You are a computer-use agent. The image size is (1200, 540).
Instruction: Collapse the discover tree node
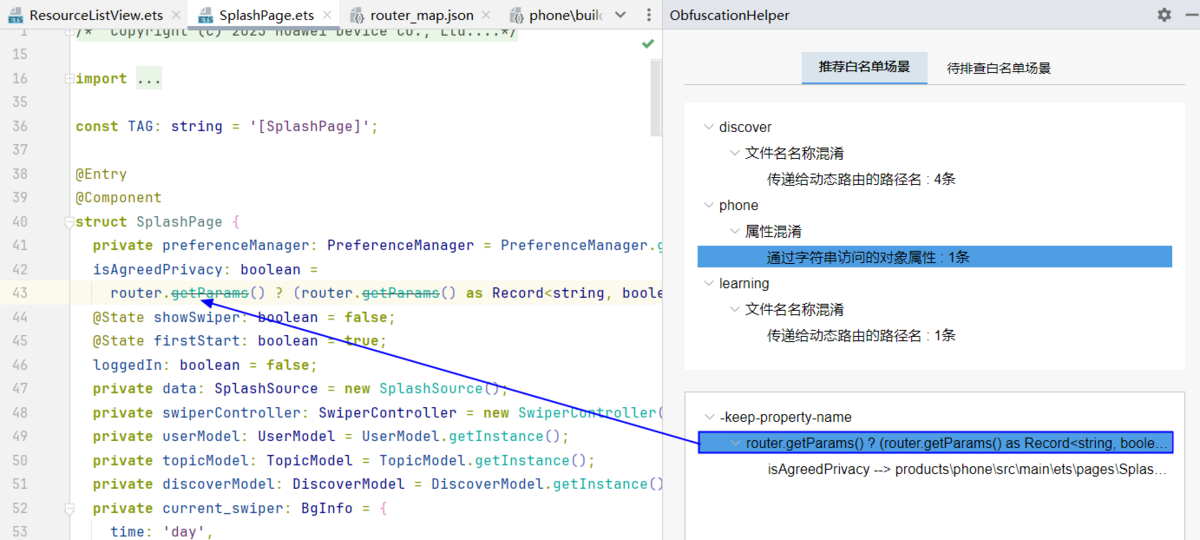pos(707,127)
